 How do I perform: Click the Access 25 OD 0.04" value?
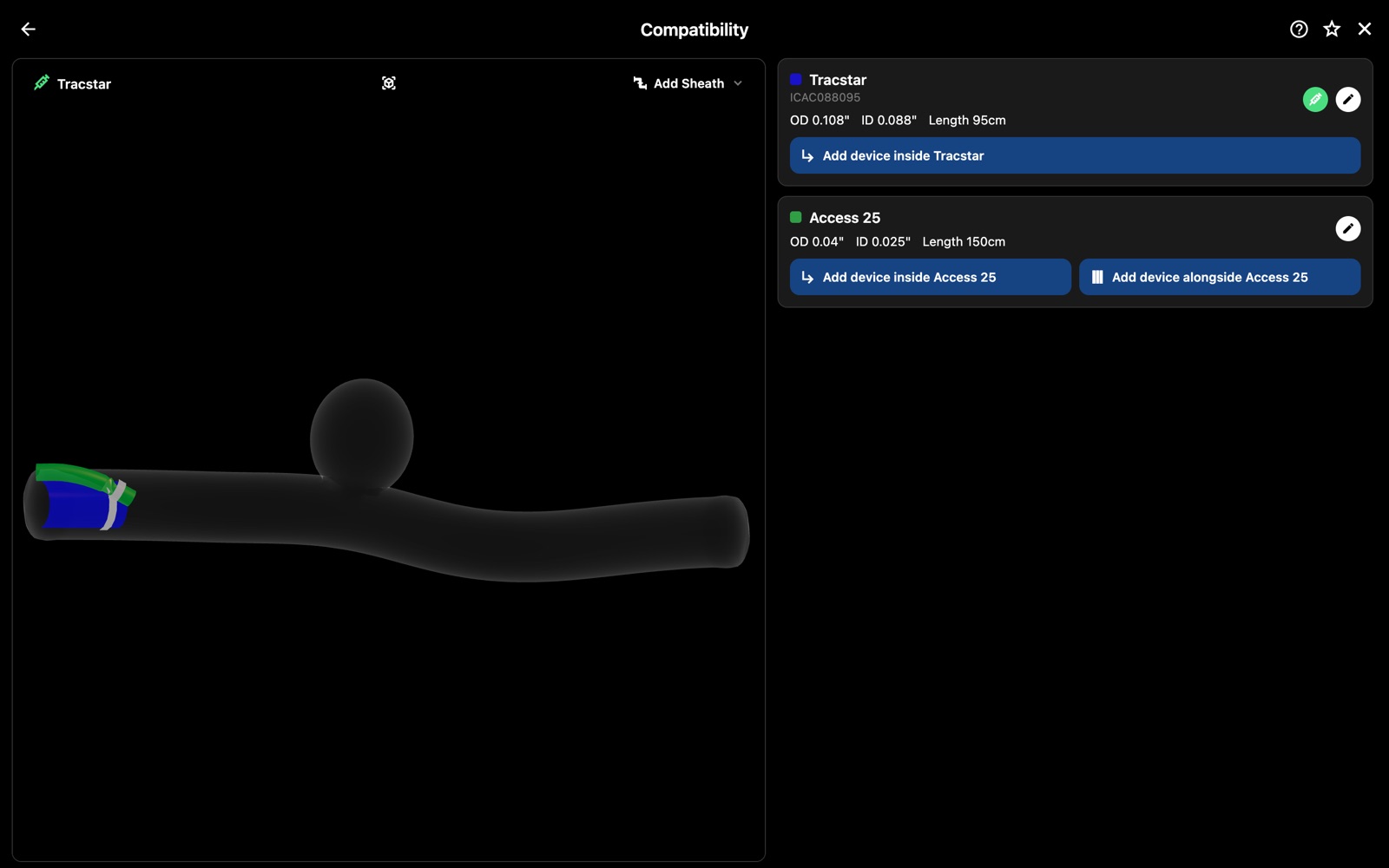click(x=817, y=242)
